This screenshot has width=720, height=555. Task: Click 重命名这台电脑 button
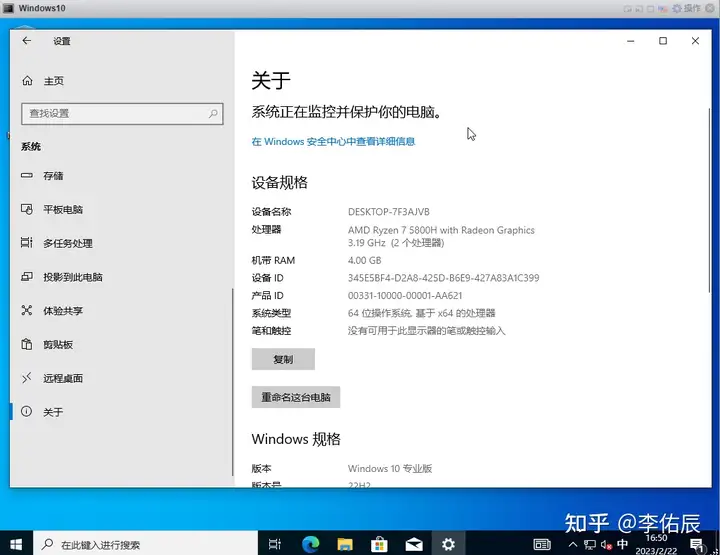point(296,397)
